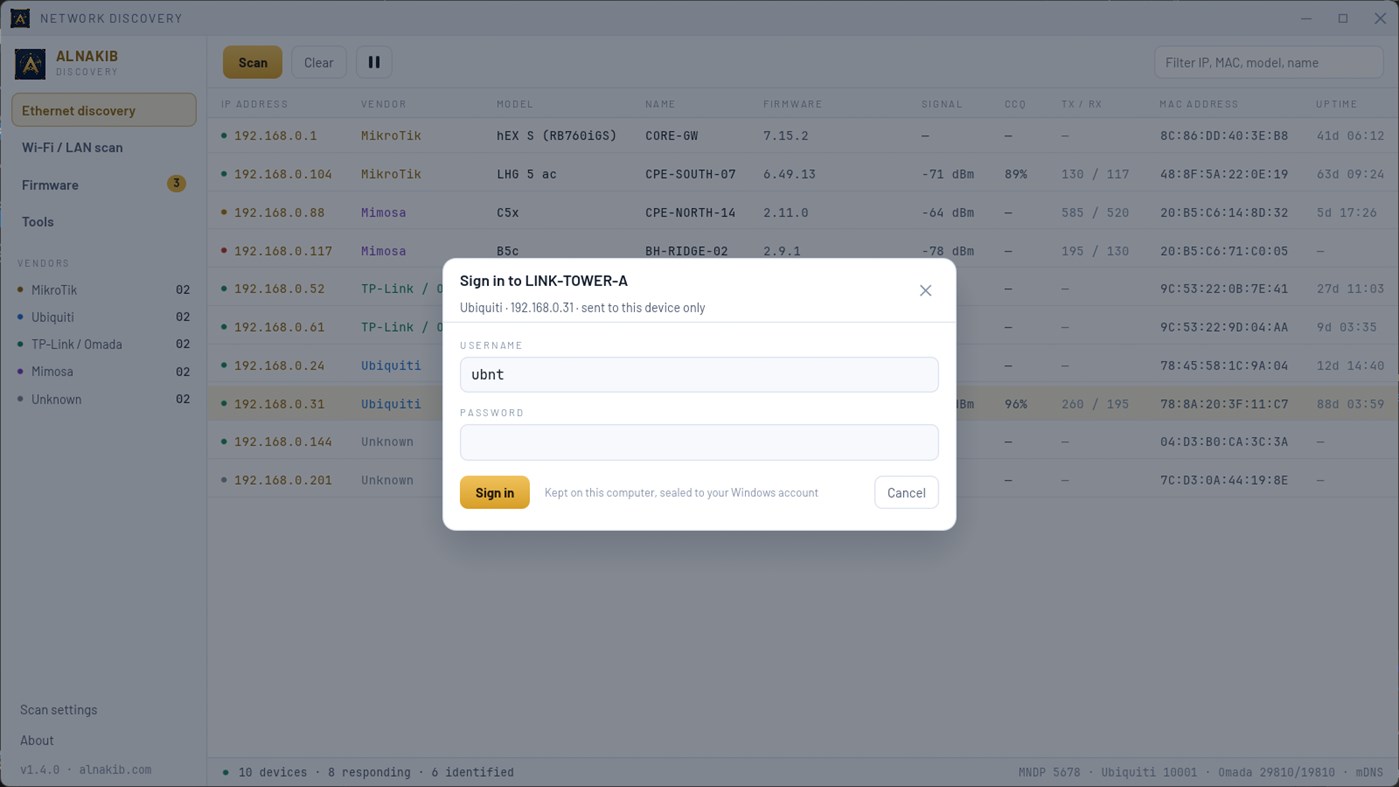
Task: Sort by the Name column header
Action: tap(660, 104)
